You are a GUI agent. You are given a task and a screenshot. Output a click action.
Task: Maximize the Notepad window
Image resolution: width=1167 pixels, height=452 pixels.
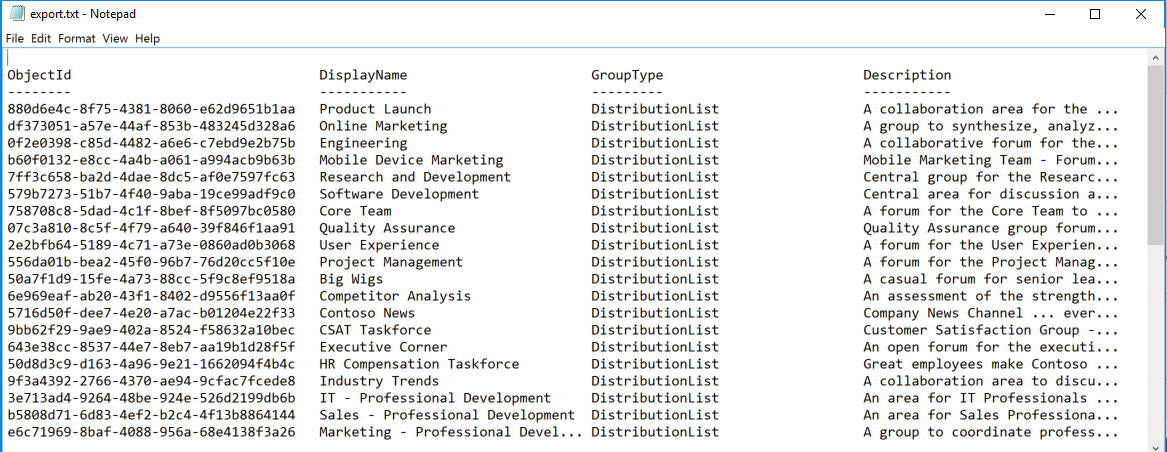[x=1095, y=14]
